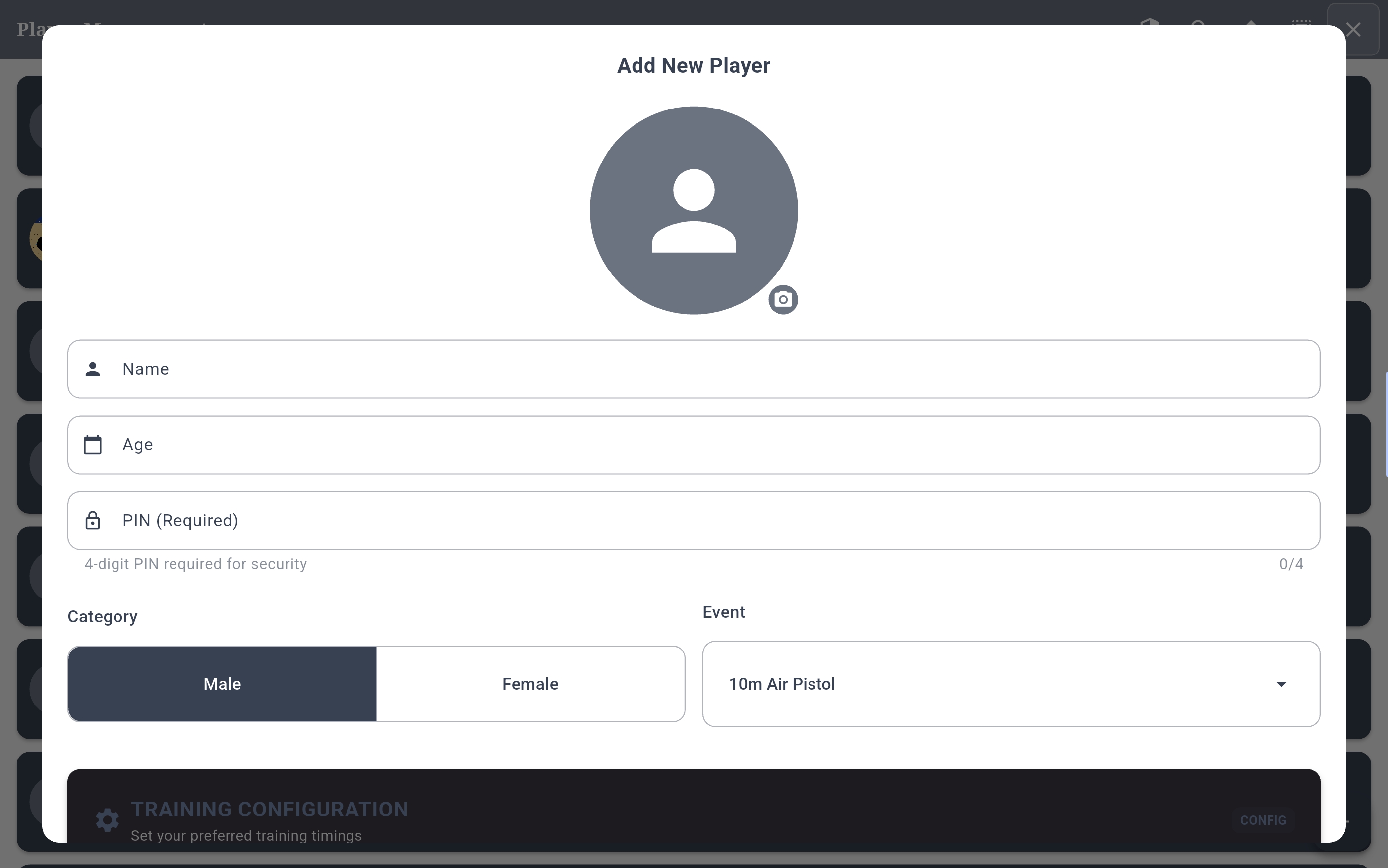
Task: Select the Male category option
Action: 222,684
